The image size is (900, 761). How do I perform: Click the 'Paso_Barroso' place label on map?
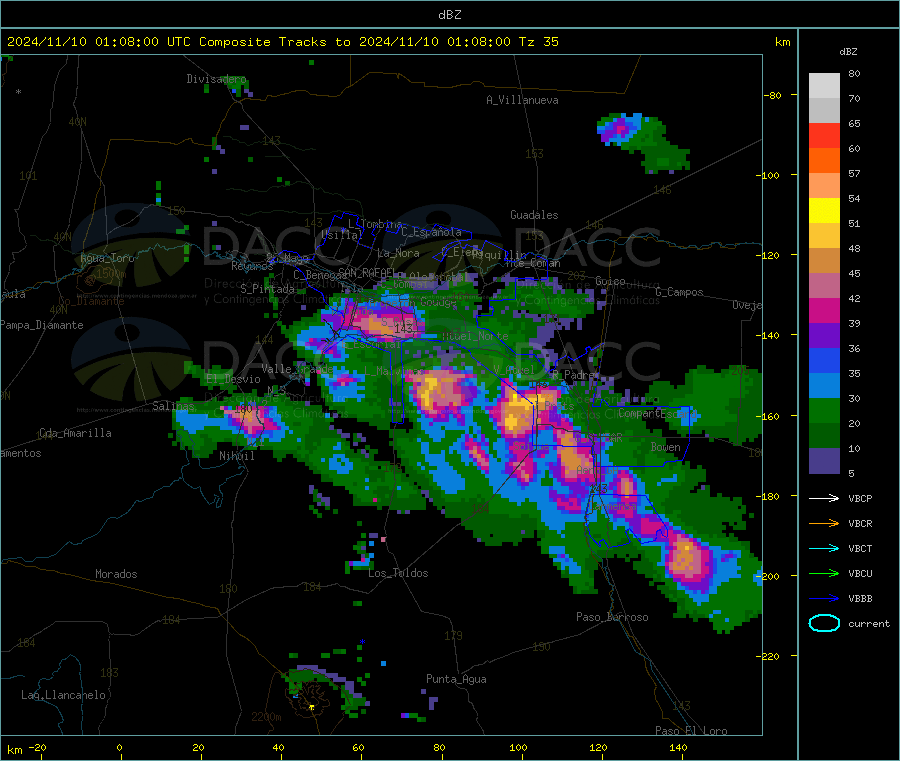(612, 617)
